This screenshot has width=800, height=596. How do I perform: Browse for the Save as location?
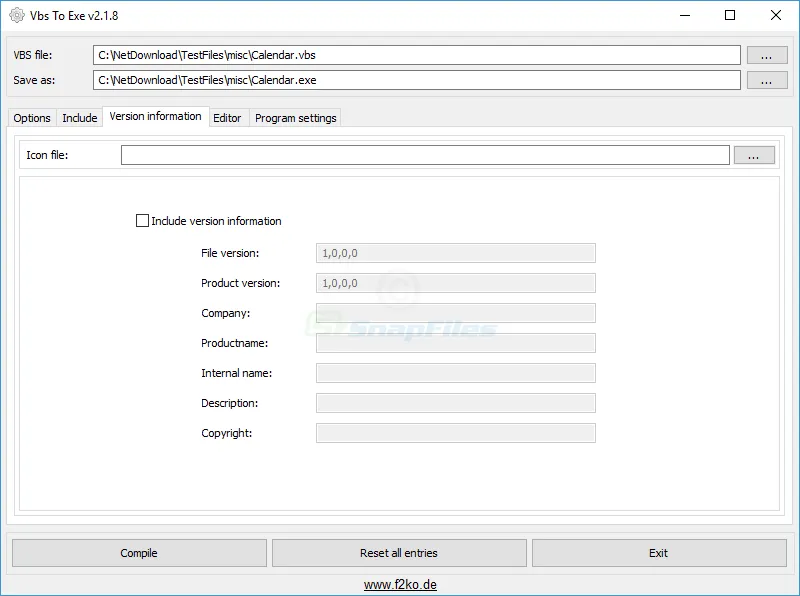click(x=767, y=80)
